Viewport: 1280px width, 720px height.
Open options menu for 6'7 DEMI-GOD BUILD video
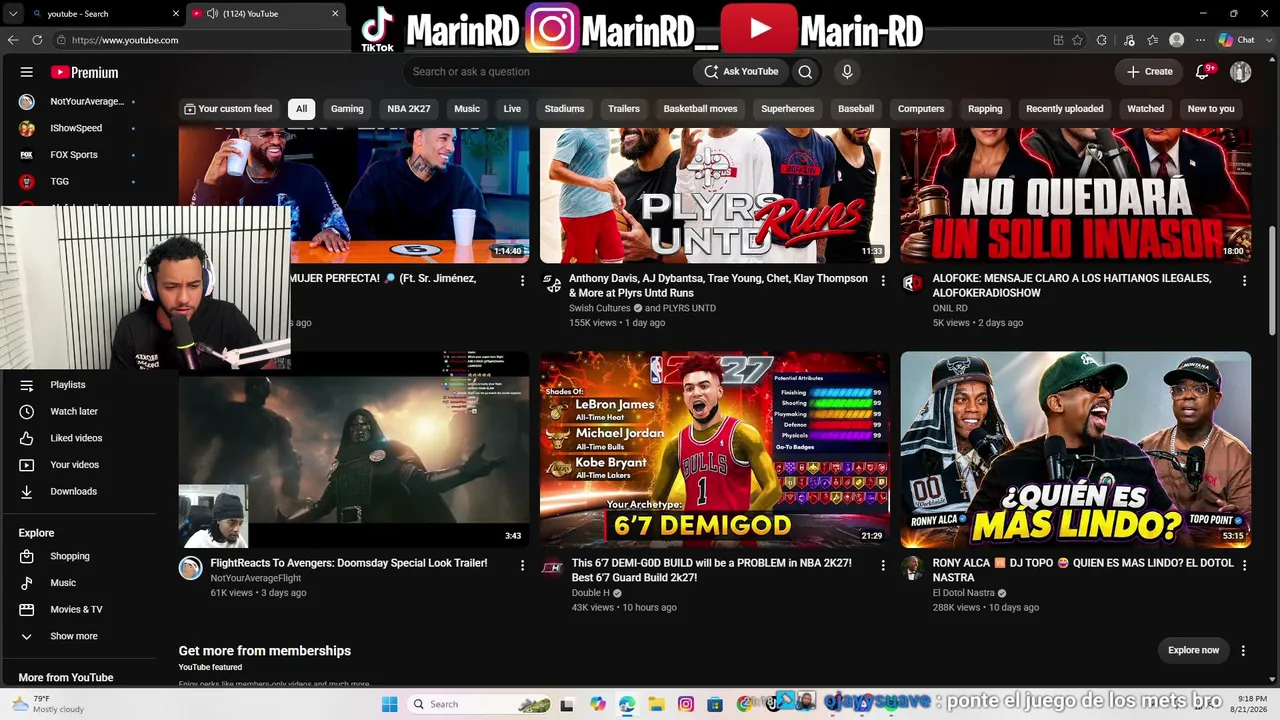click(x=882, y=566)
